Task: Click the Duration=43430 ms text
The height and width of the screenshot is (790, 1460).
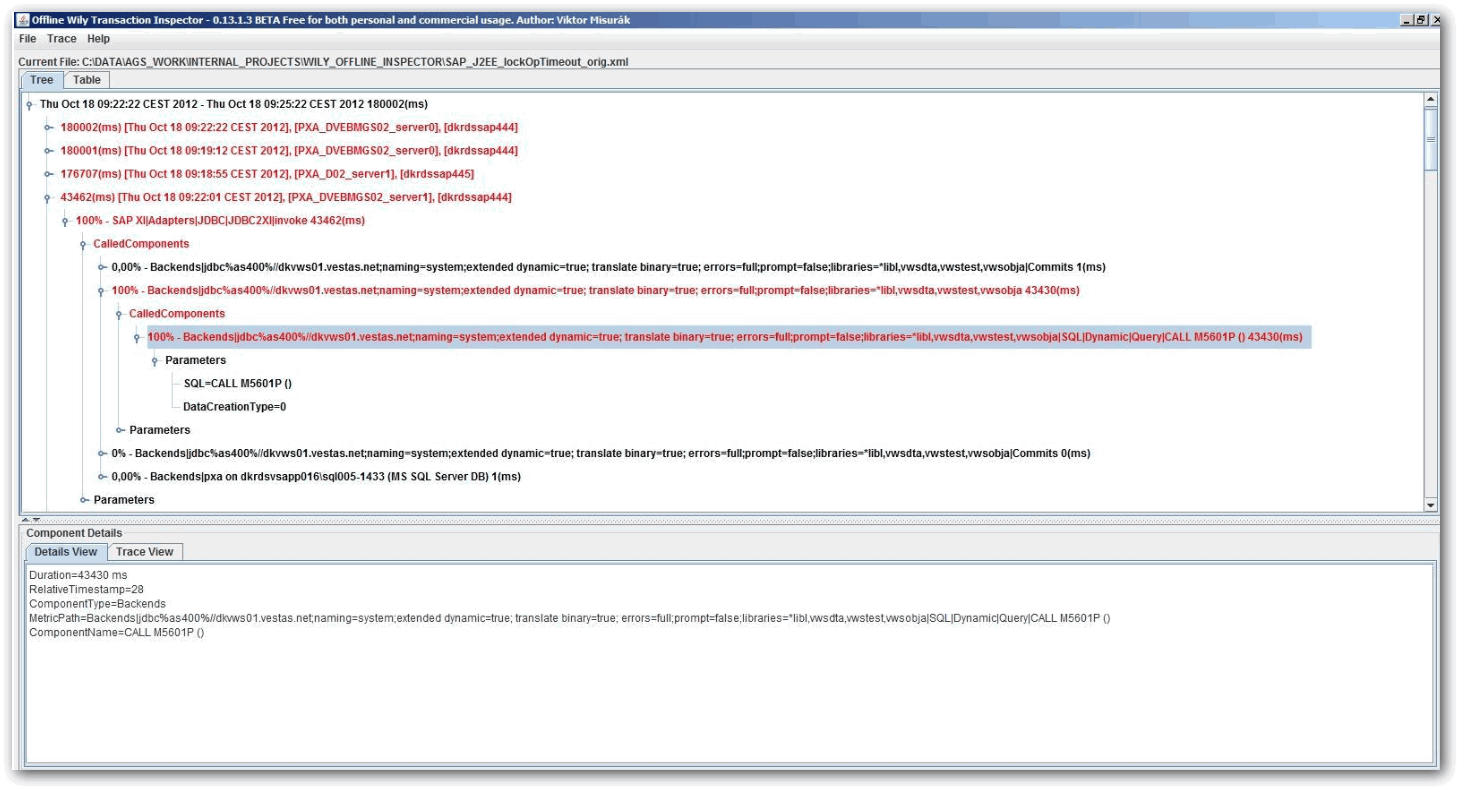Action: click(78, 576)
